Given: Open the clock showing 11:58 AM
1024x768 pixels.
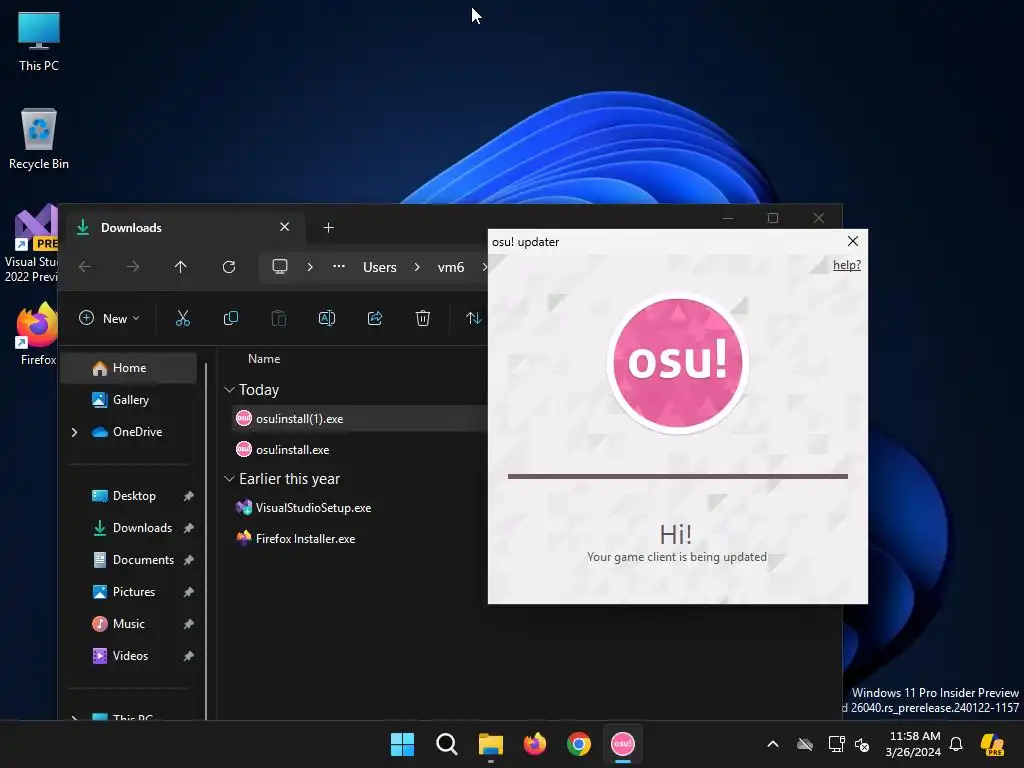Looking at the screenshot, I should 913,744.
